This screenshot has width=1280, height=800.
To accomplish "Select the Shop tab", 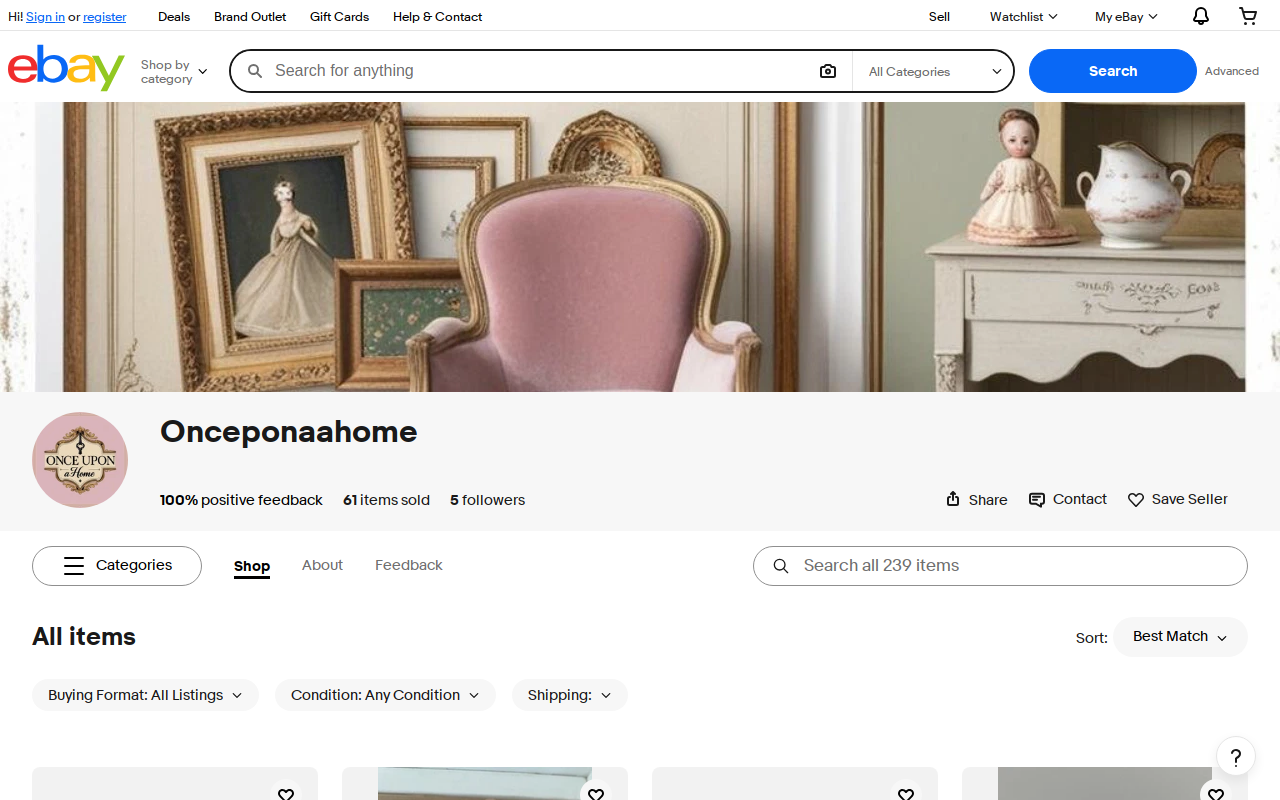I will (252, 566).
